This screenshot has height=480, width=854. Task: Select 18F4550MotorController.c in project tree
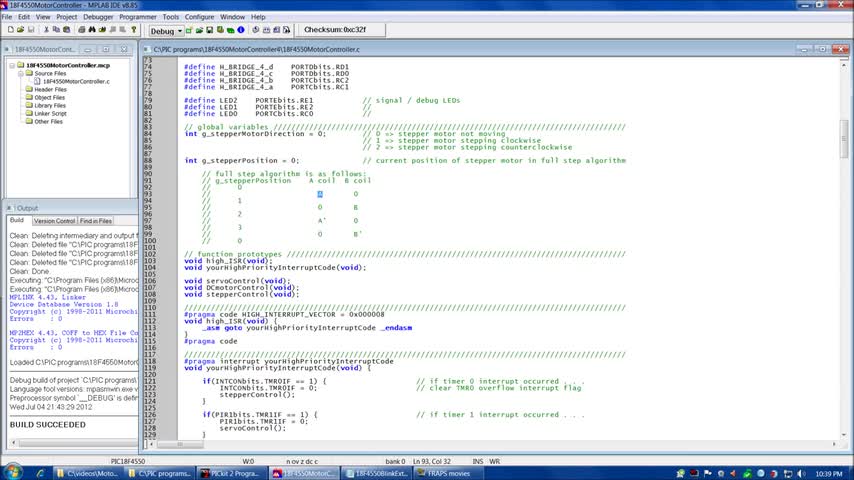(76, 82)
